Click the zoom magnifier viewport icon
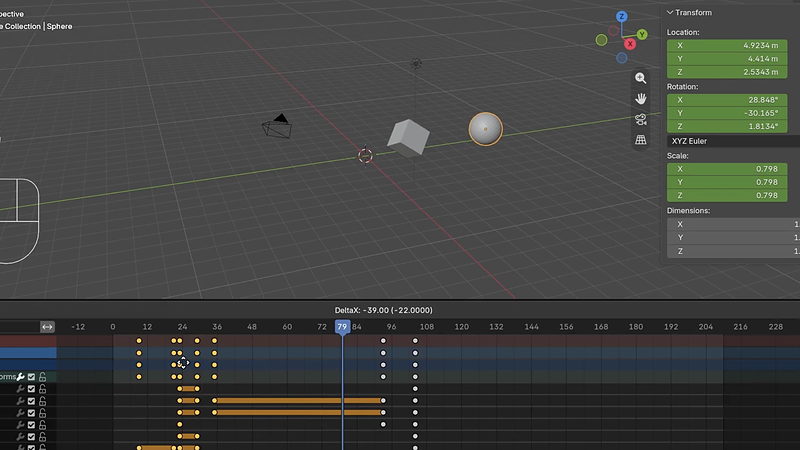This screenshot has width=800, height=450. [641, 78]
